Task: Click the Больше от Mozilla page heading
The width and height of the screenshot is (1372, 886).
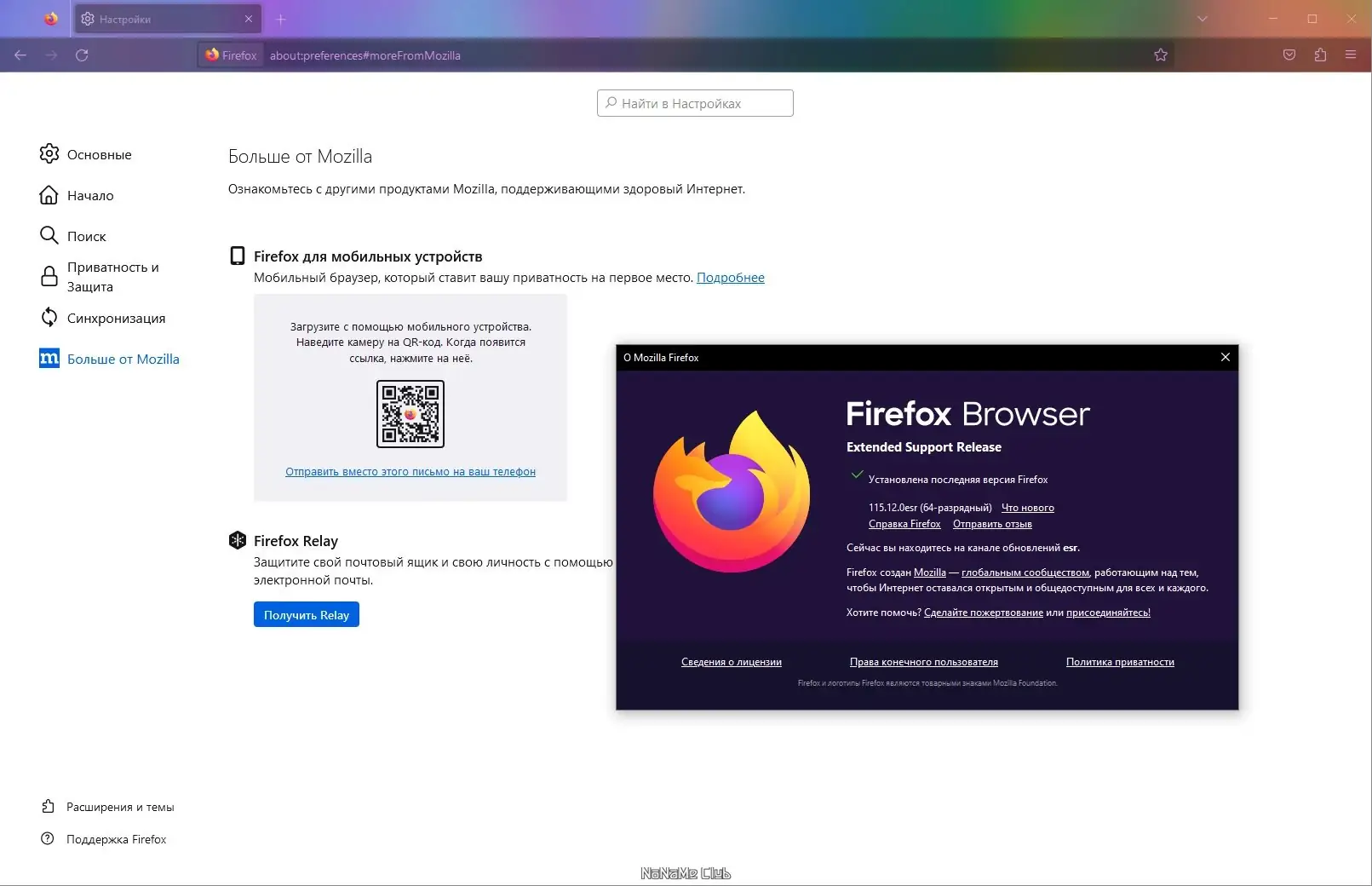Action: pyautogui.click(x=300, y=157)
